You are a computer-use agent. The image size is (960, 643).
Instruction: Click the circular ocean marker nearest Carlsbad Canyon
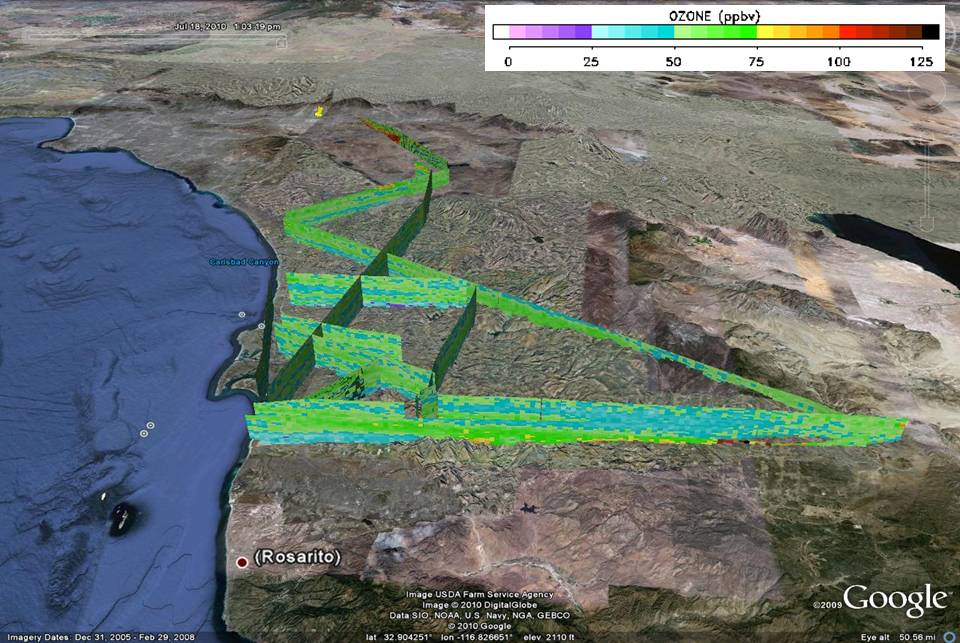[242, 315]
